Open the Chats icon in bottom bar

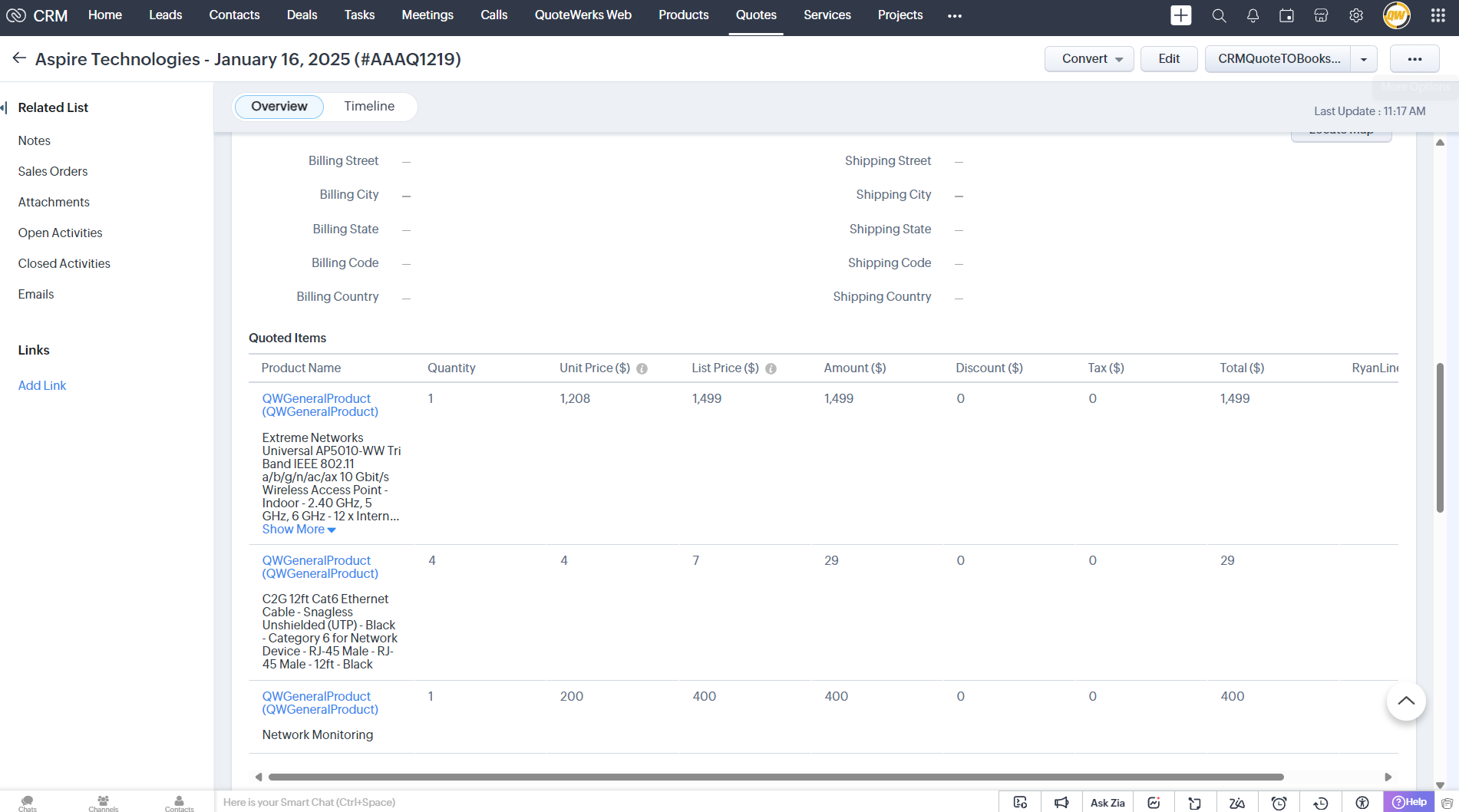(28, 802)
